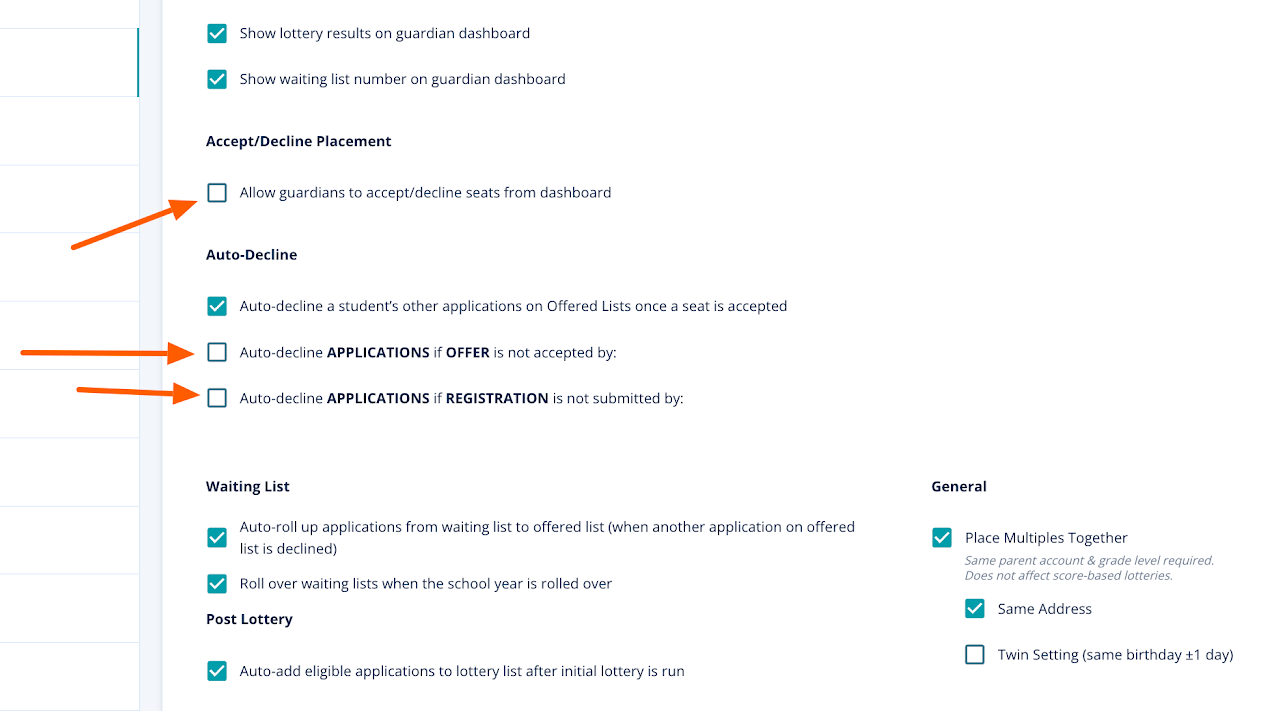1280x711 pixels.
Task: Disable auto-roll up from waiting list checkbox
Action: [x=217, y=538]
